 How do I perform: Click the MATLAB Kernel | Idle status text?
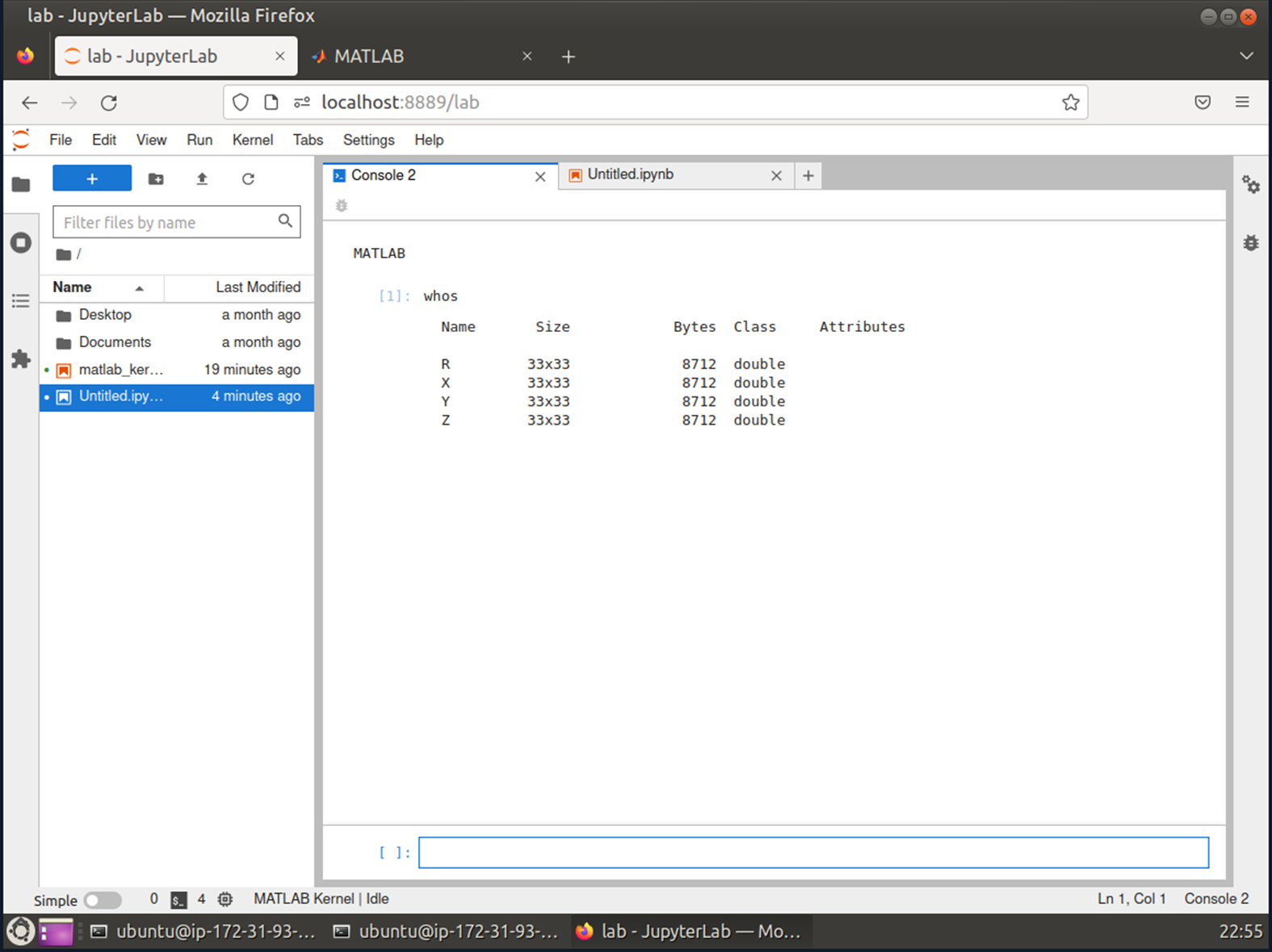(321, 899)
